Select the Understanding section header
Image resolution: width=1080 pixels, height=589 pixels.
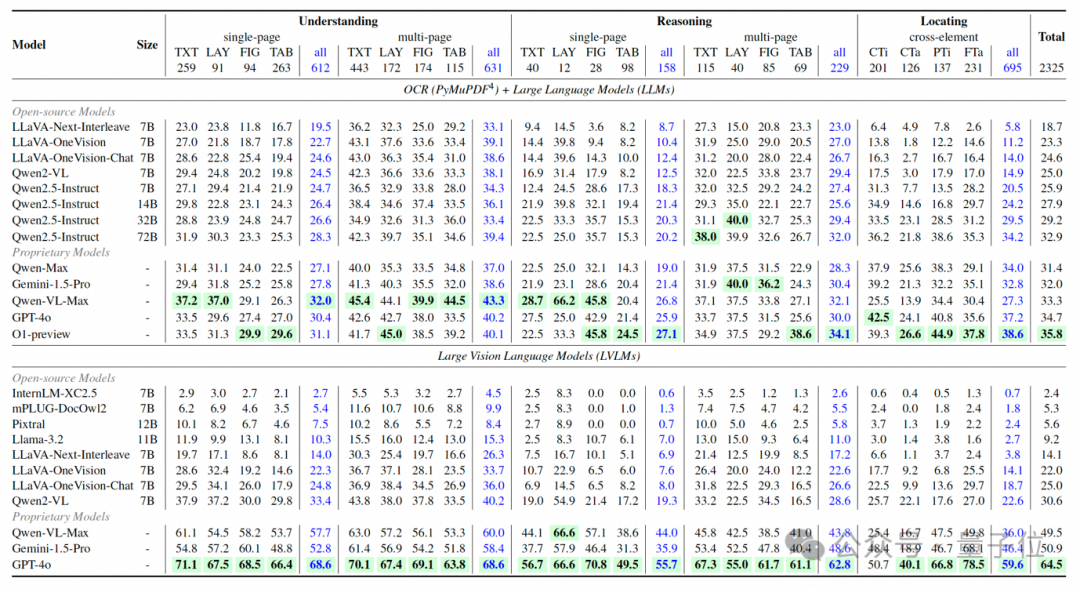pos(338,21)
